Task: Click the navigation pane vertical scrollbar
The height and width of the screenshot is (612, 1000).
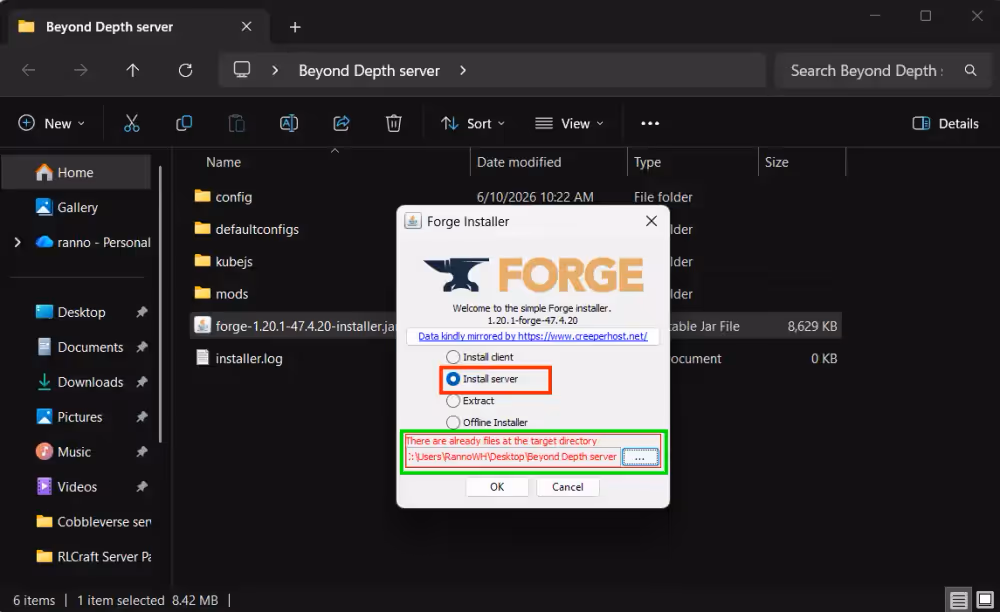Action: click(x=160, y=304)
